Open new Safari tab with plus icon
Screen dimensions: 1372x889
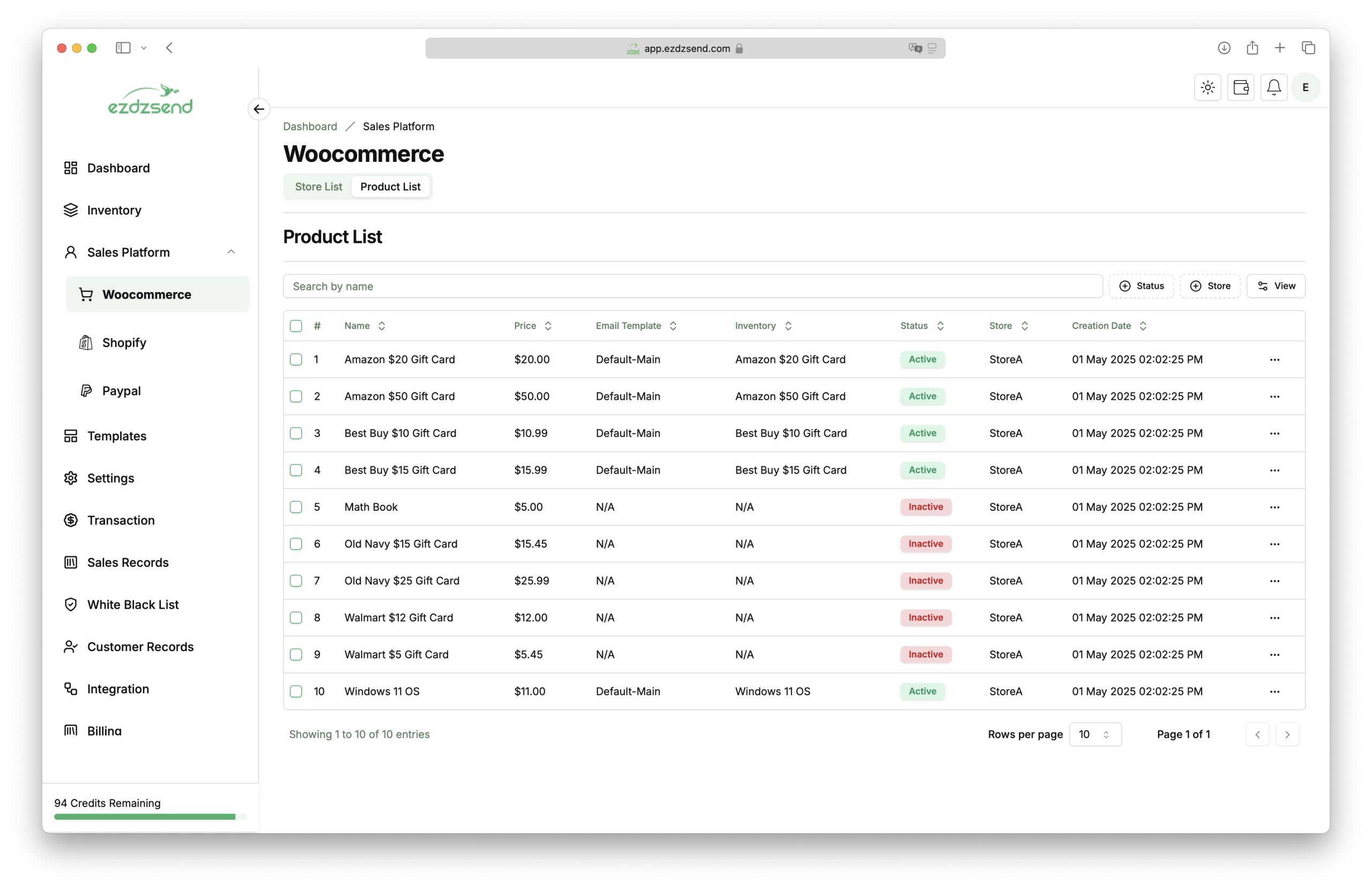click(1279, 48)
